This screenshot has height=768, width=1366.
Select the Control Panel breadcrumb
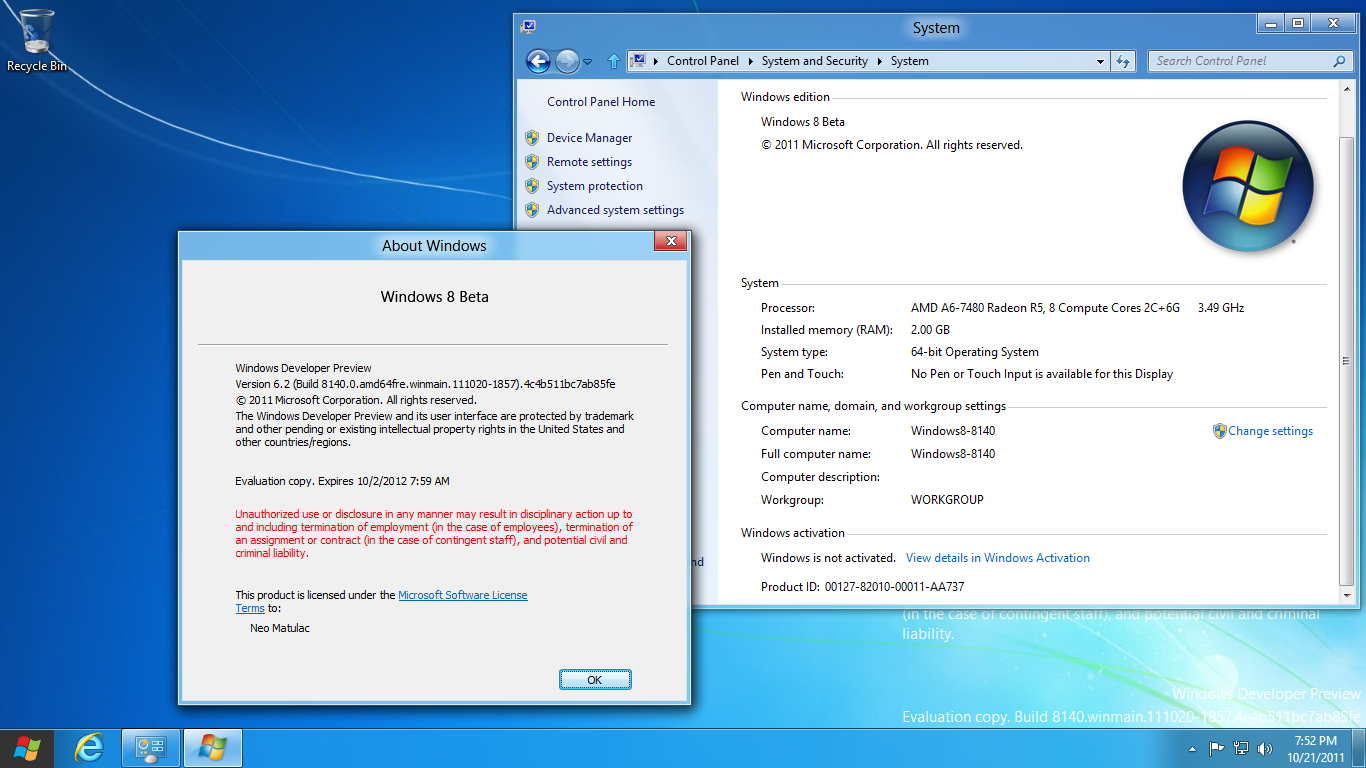point(703,61)
